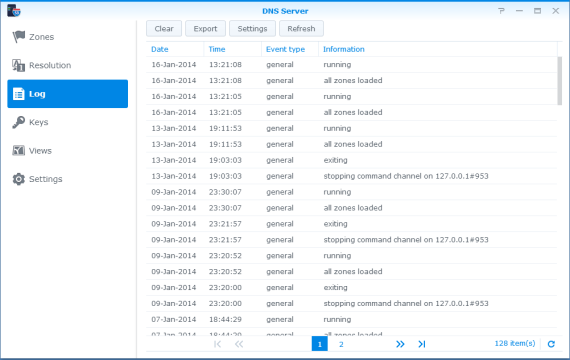Export the log with Export button
The width and height of the screenshot is (570, 360).
coord(205,28)
